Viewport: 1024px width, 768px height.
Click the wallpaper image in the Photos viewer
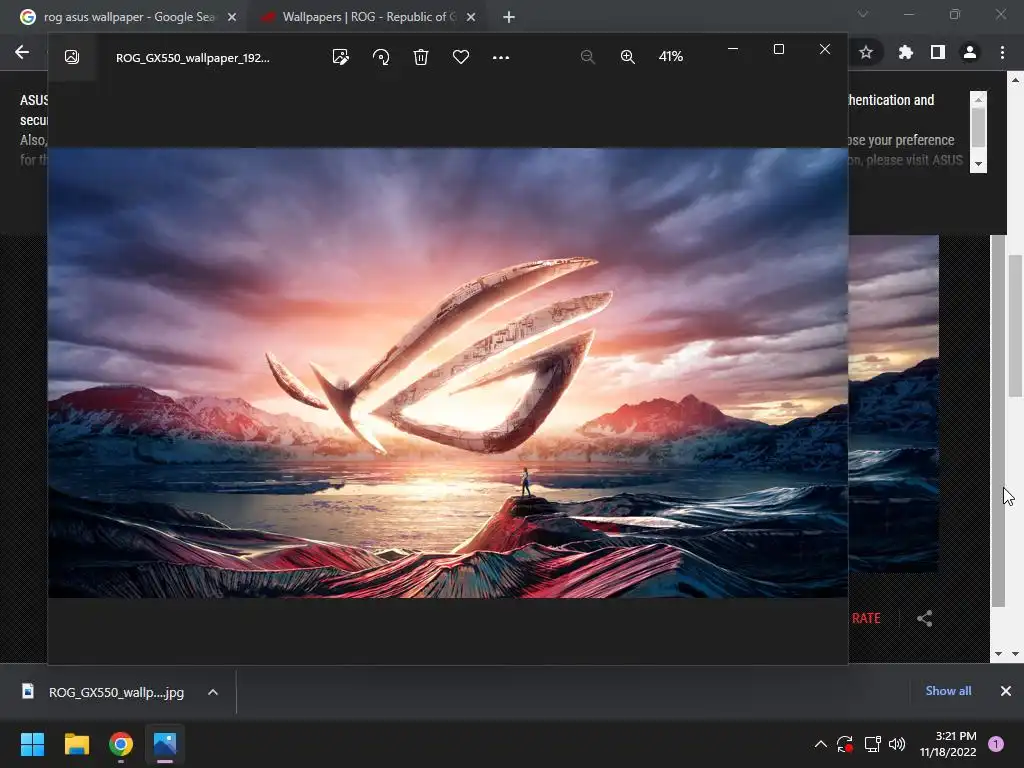448,373
